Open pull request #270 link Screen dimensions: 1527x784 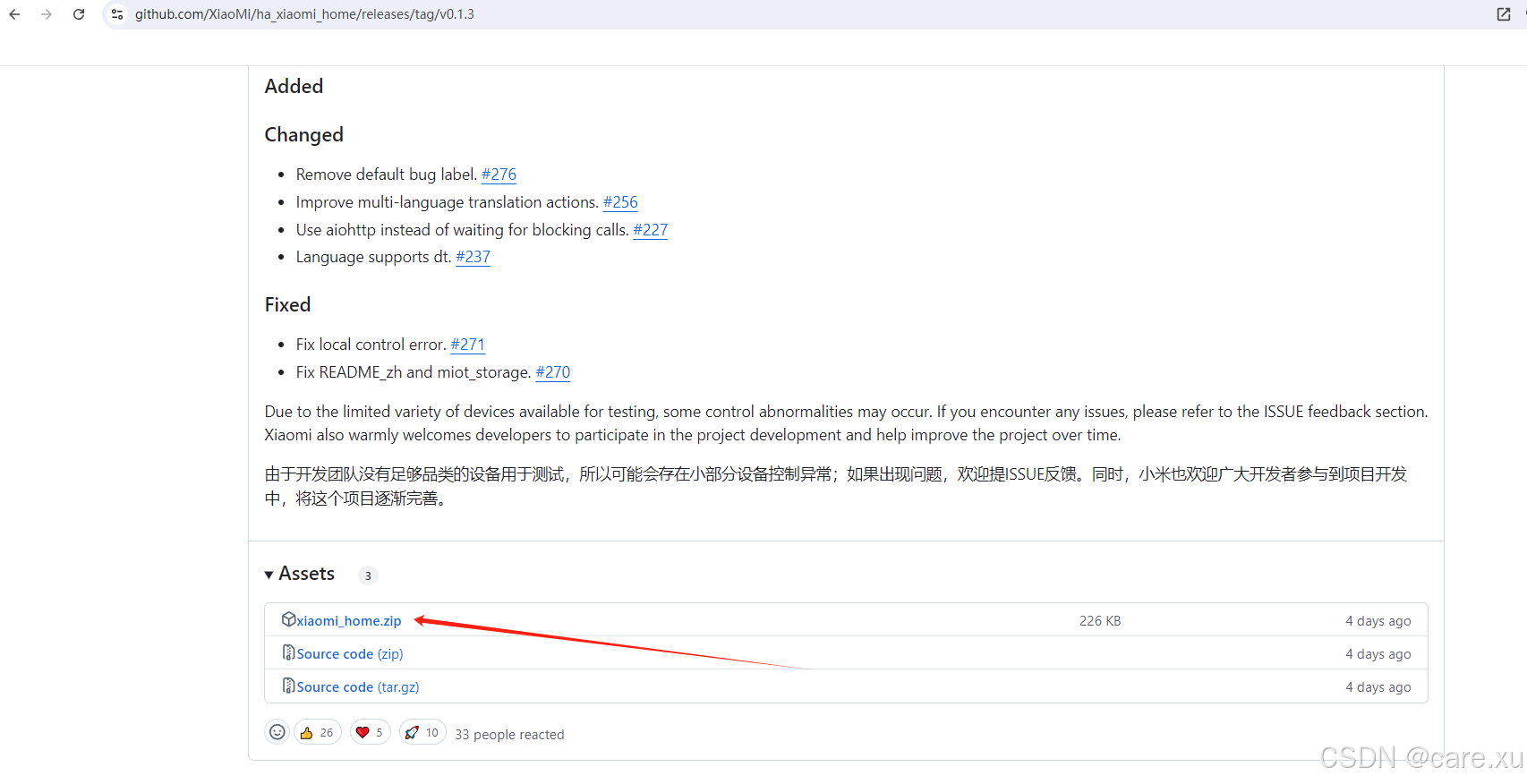point(553,372)
